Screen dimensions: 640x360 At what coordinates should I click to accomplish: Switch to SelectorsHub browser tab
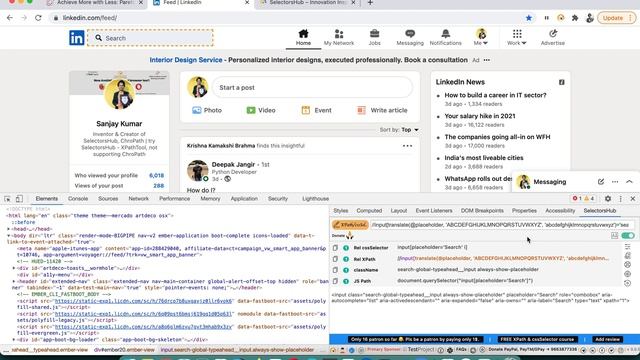click(x=307, y=3)
